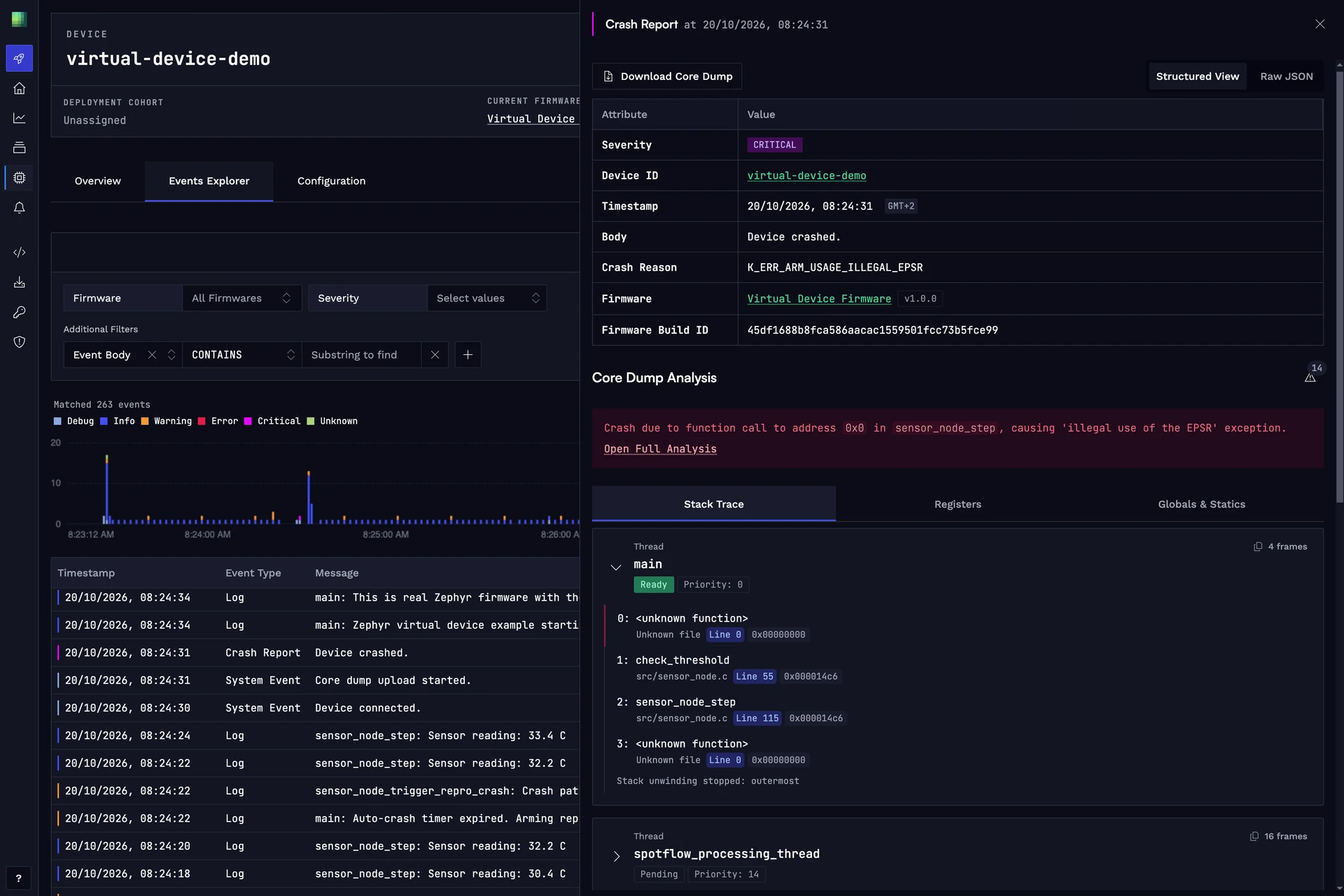Screen dimensions: 1344x896
Task: Open the analytics chart sidebar icon
Action: click(x=19, y=118)
